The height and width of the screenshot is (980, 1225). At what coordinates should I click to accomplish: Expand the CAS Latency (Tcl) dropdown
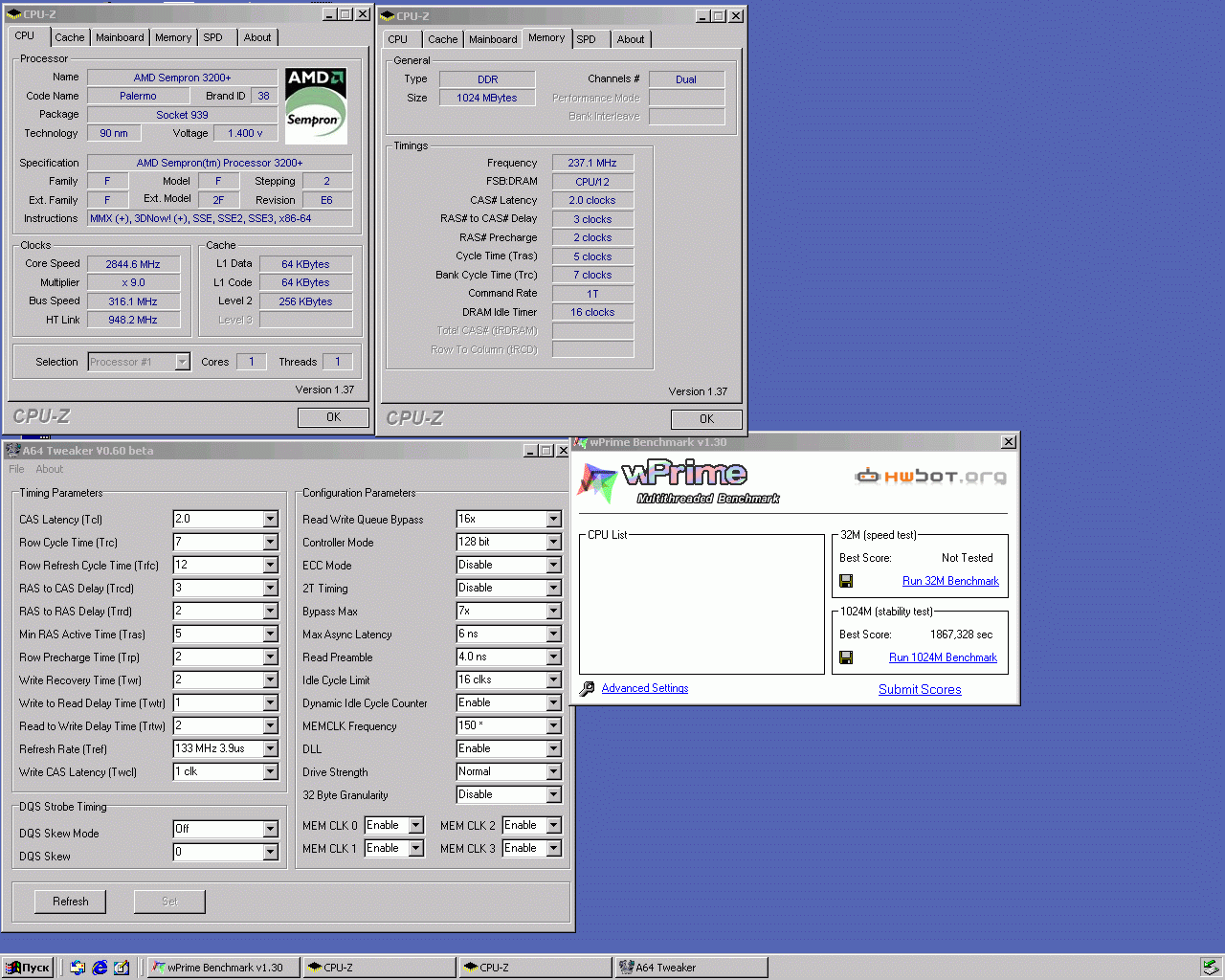point(271,519)
